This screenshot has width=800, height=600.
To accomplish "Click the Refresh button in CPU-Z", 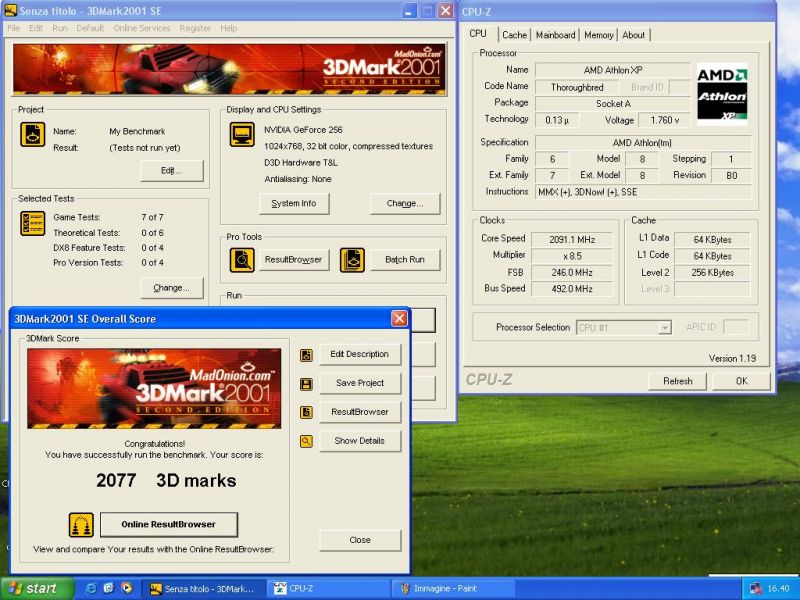I will (678, 381).
